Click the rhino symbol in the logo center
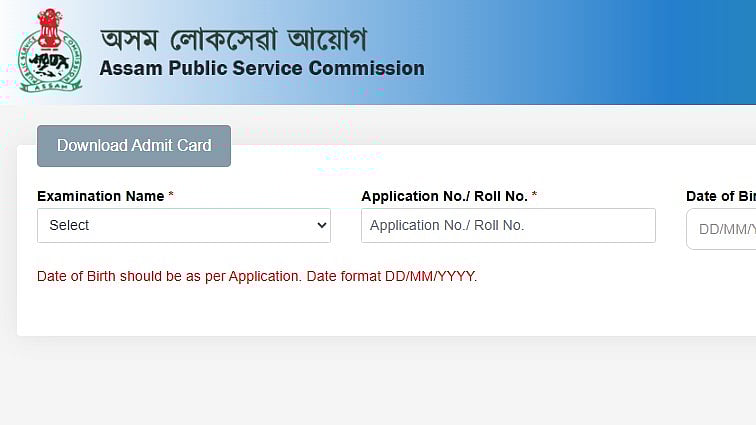 49,65
